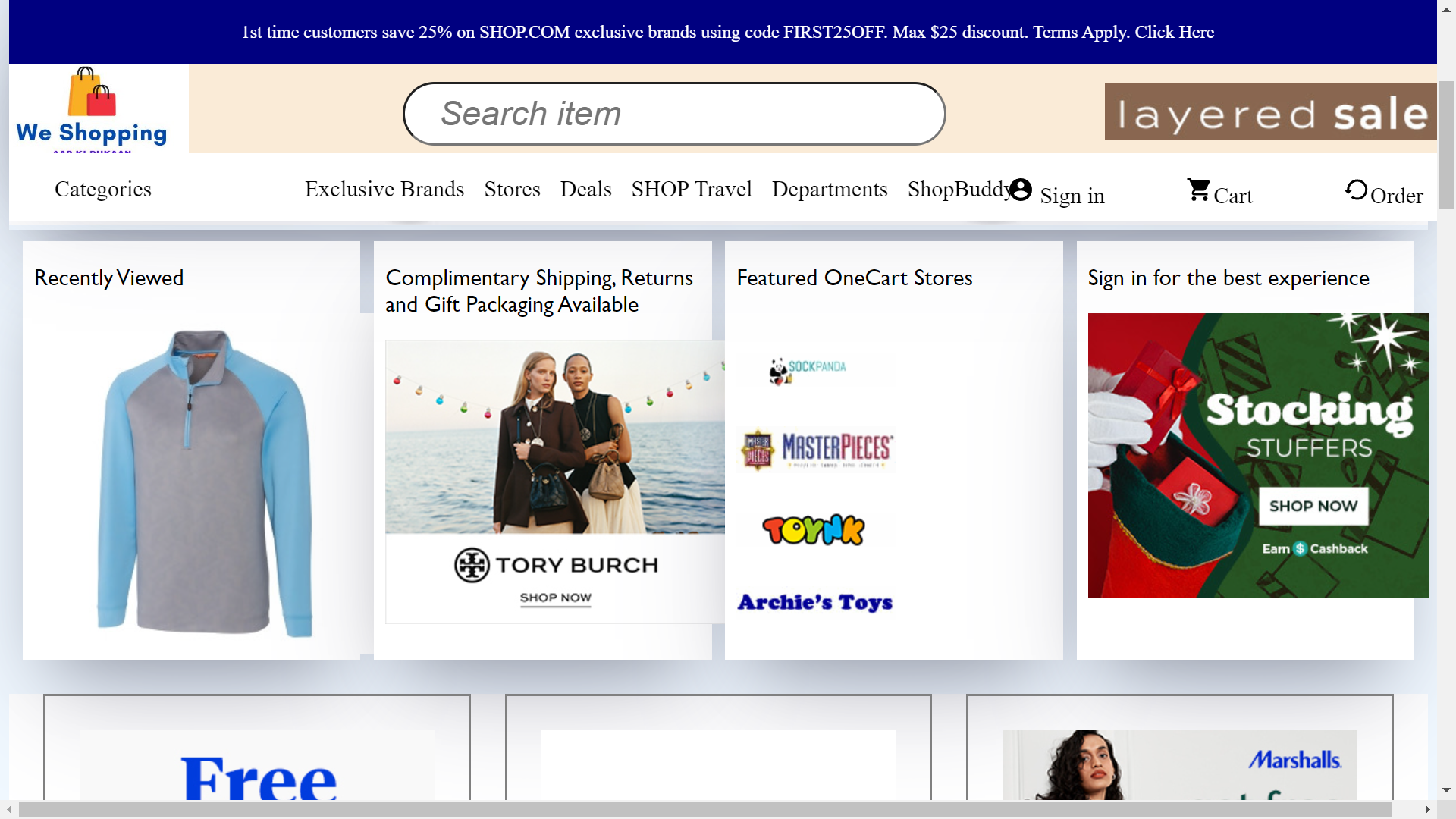Click the Search item field
The width and height of the screenshot is (1456, 819).
[x=673, y=114]
